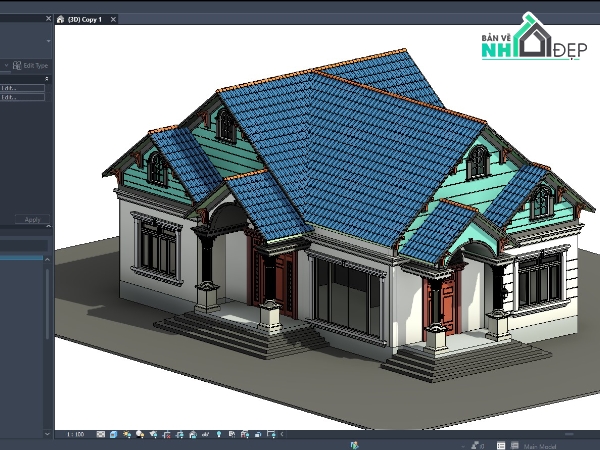Click the lower Edit... button
The image size is (600, 450).
coord(22,97)
